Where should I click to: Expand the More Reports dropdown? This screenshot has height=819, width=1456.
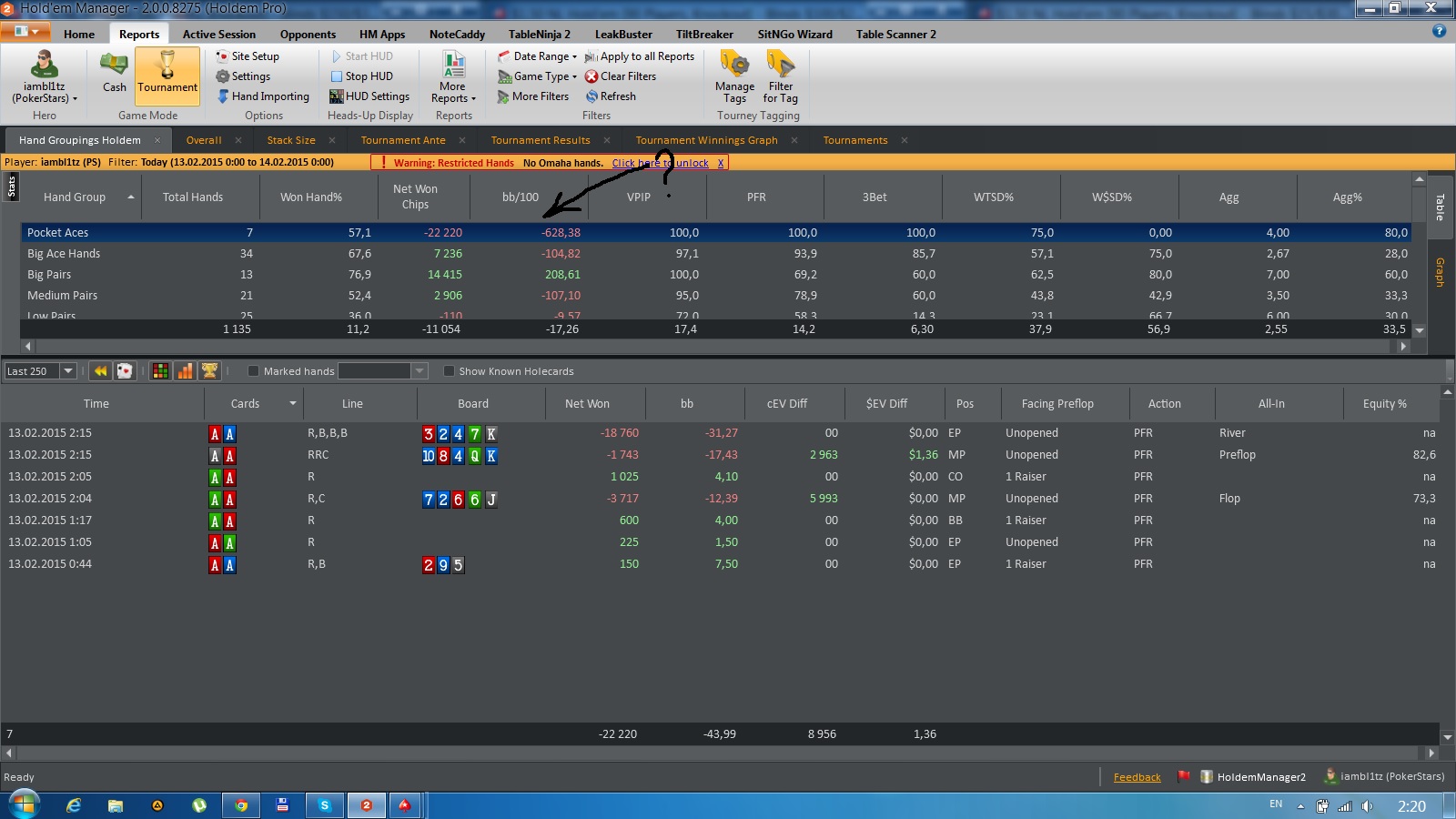point(453,76)
